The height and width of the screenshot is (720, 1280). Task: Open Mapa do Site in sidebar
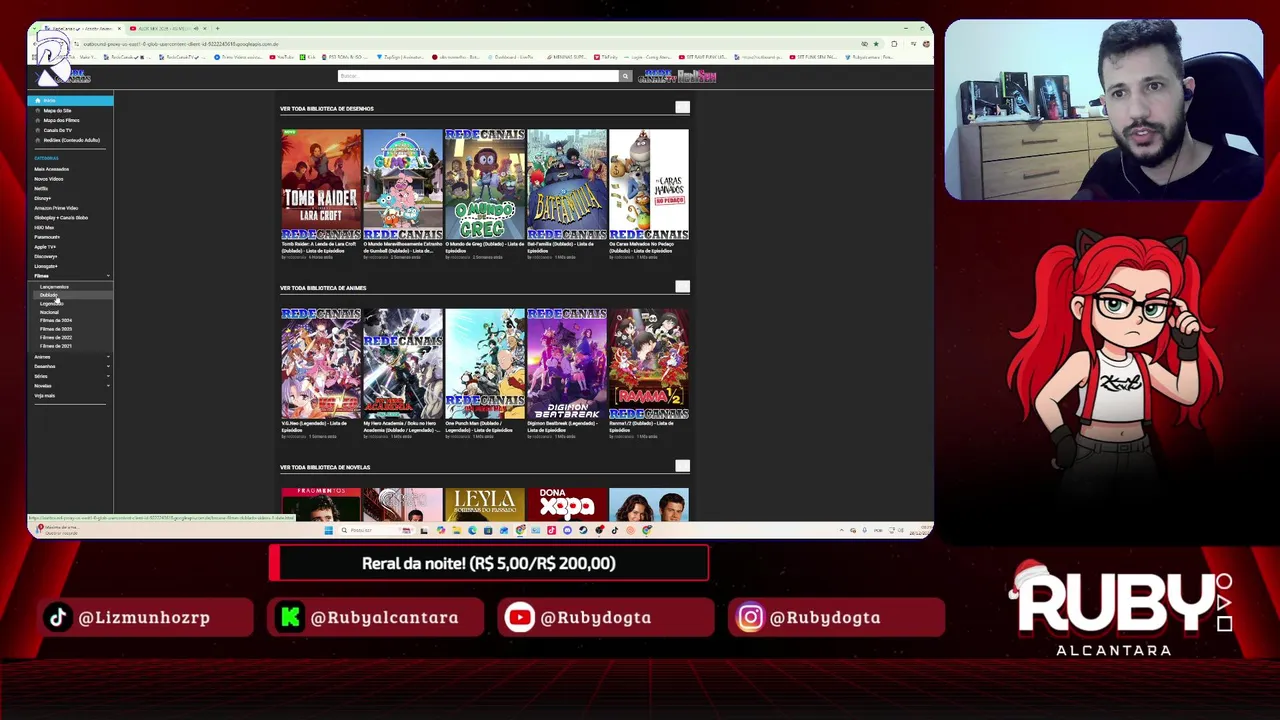point(57,110)
